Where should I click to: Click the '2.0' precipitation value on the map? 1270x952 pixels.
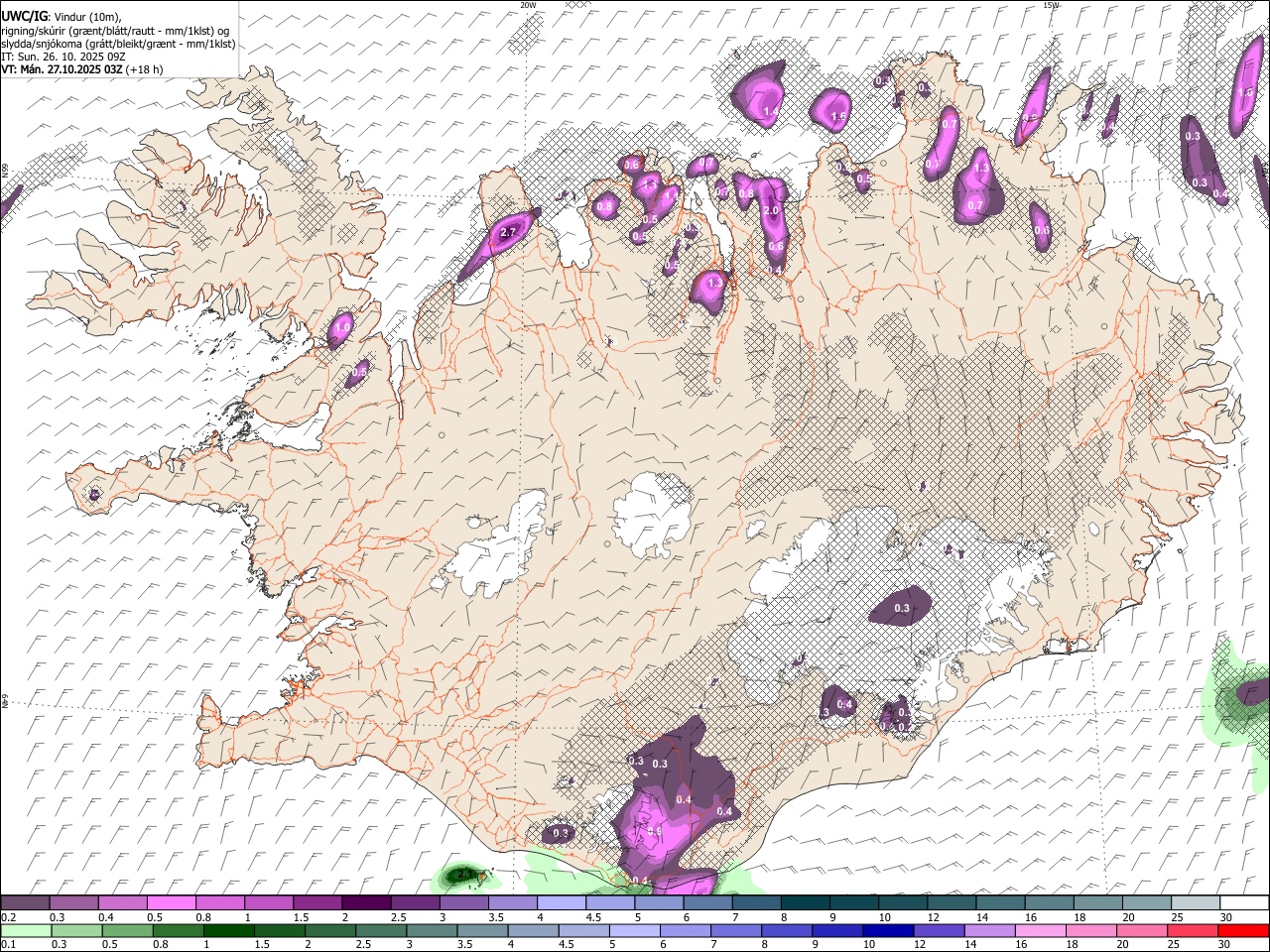771,211
